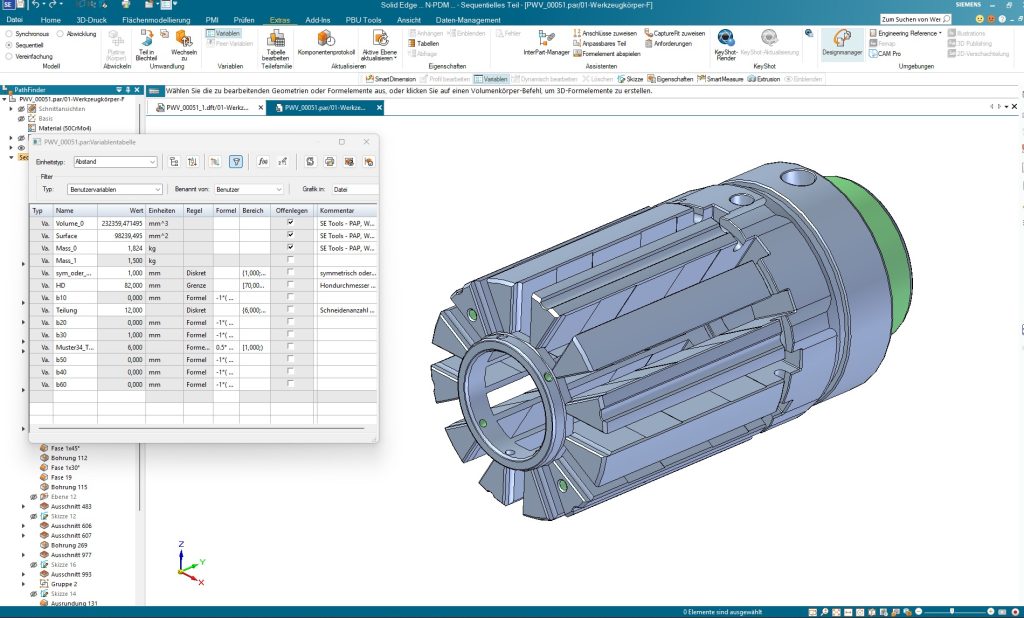
Task: Open the Designmanager
Action: [x=842, y=42]
